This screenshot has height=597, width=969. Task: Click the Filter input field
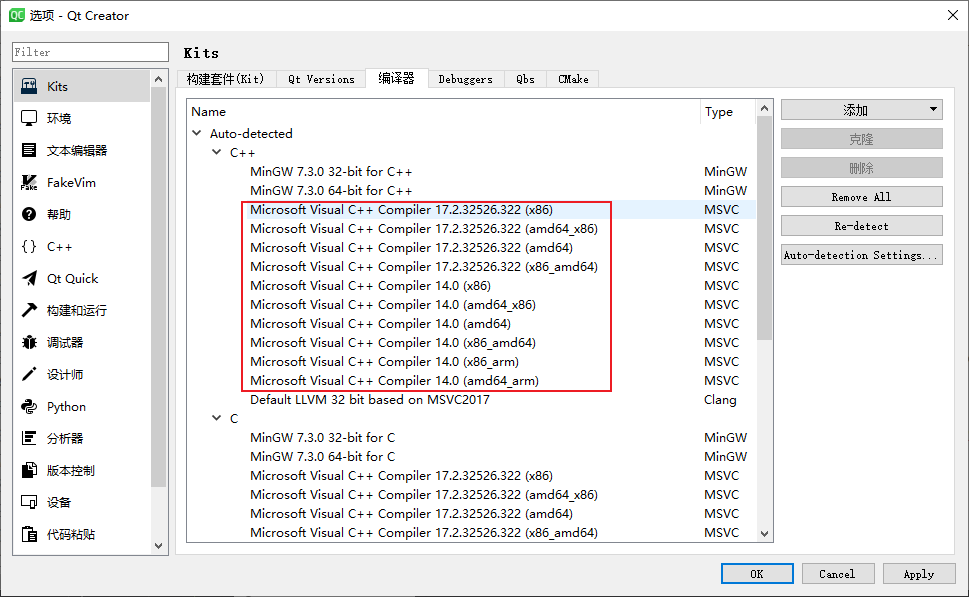[90, 52]
